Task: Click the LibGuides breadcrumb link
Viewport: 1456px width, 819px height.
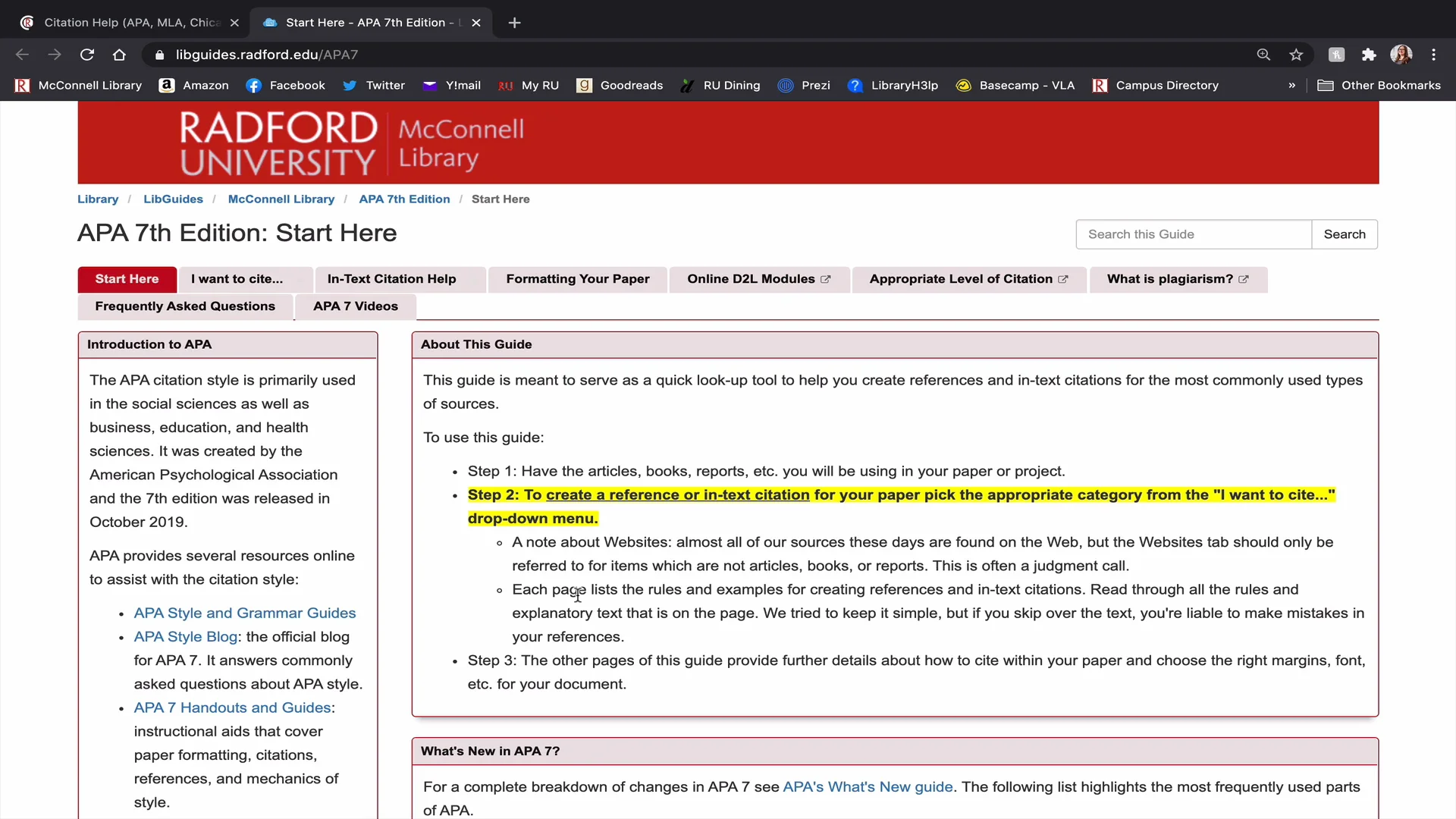Action: (173, 199)
